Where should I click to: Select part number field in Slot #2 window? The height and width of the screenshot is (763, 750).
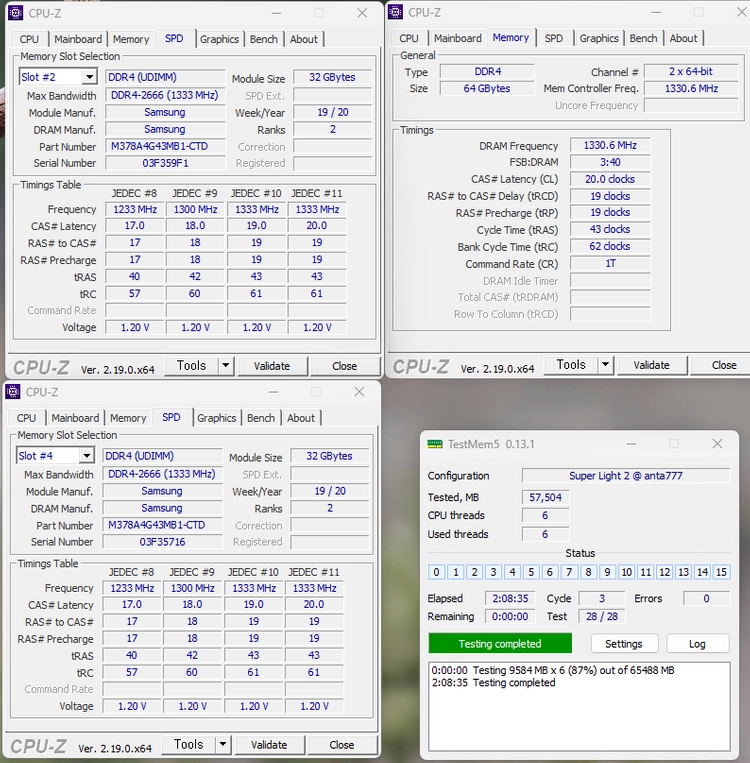click(x=165, y=146)
